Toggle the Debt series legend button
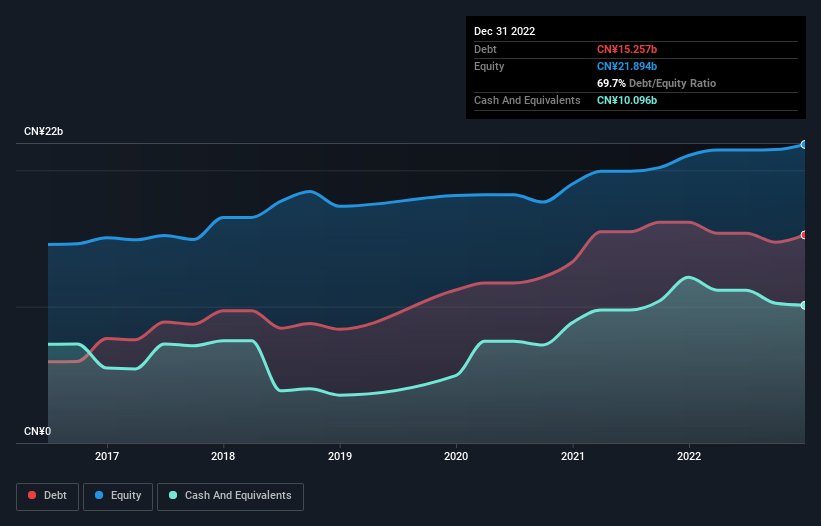Viewport: 821px width, 526px height. click(48, 496)
